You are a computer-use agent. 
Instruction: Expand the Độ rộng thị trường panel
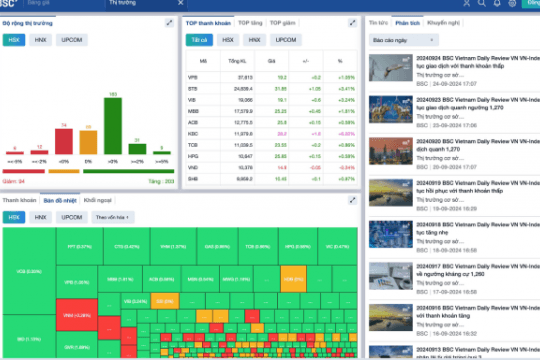169,23
